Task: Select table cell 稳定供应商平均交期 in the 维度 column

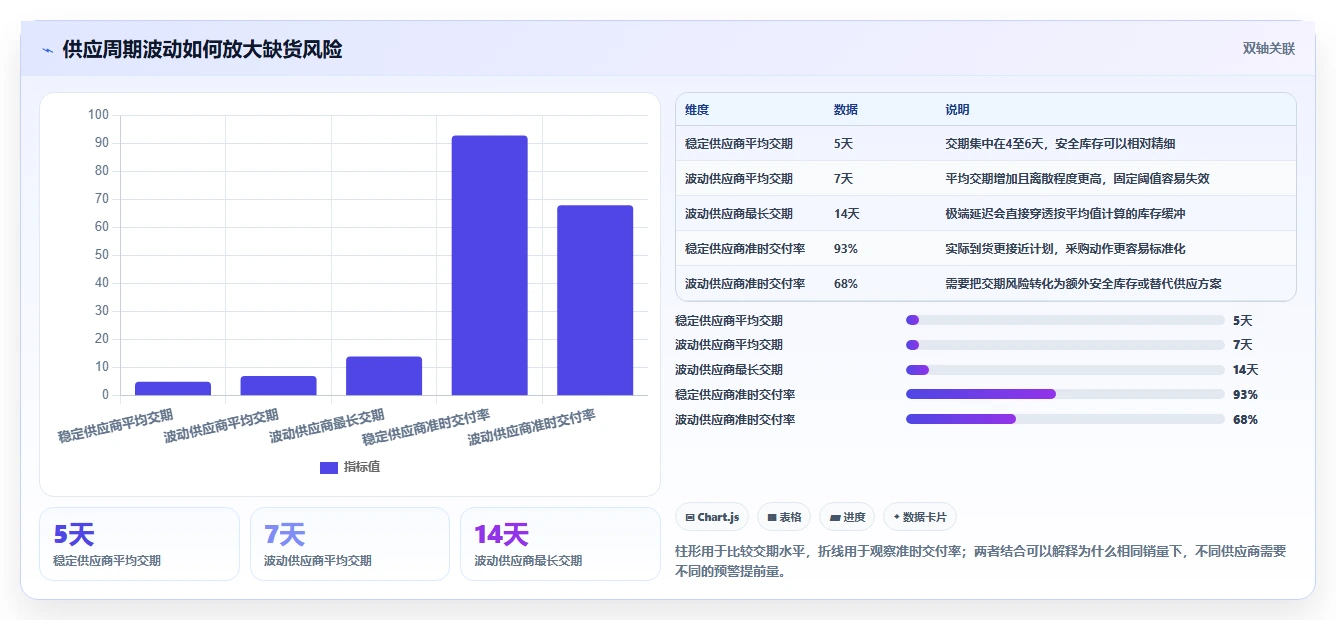Action: (x=739, y=144)
